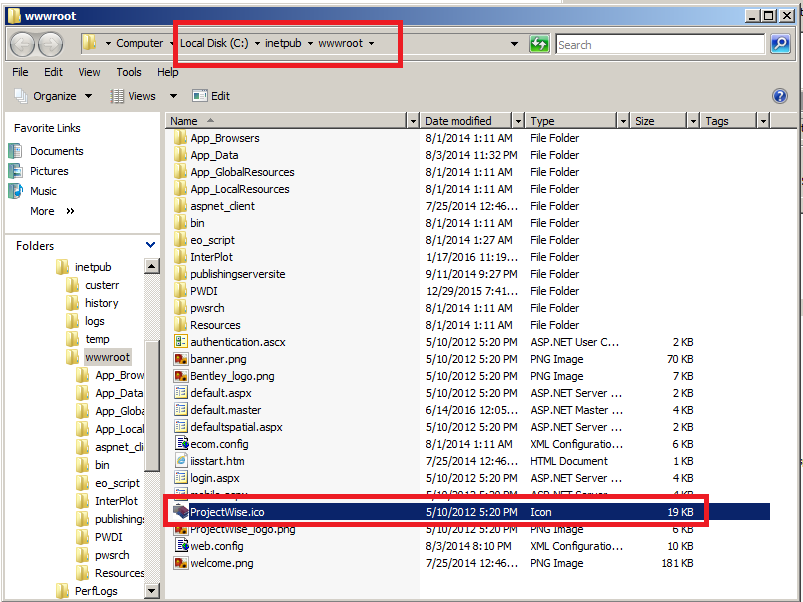Click the Computer breadcrumb in address bar

[x=139, y=44]
